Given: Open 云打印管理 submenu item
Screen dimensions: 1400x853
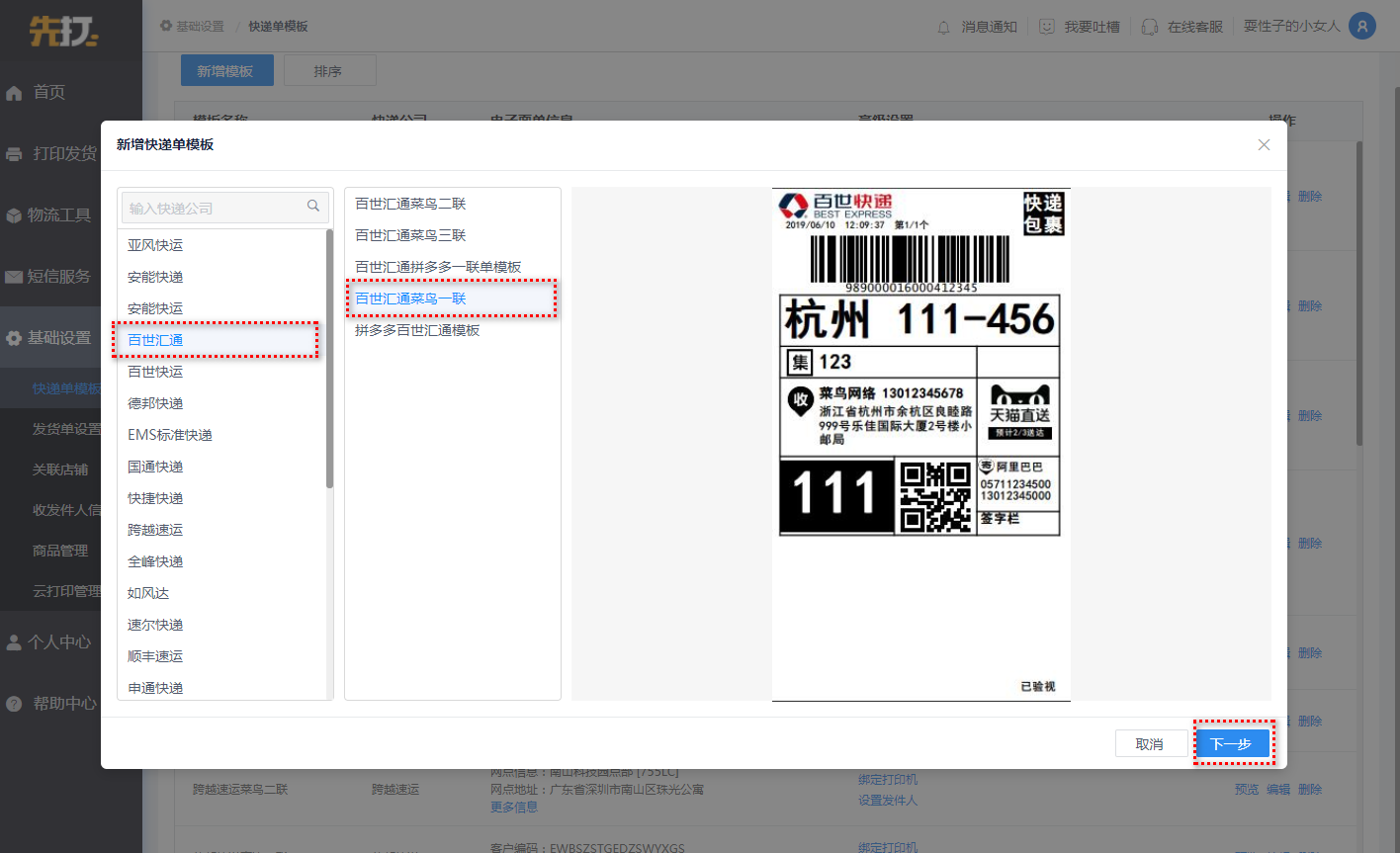Looking at the screenshot, I should [x=66, y=591].
